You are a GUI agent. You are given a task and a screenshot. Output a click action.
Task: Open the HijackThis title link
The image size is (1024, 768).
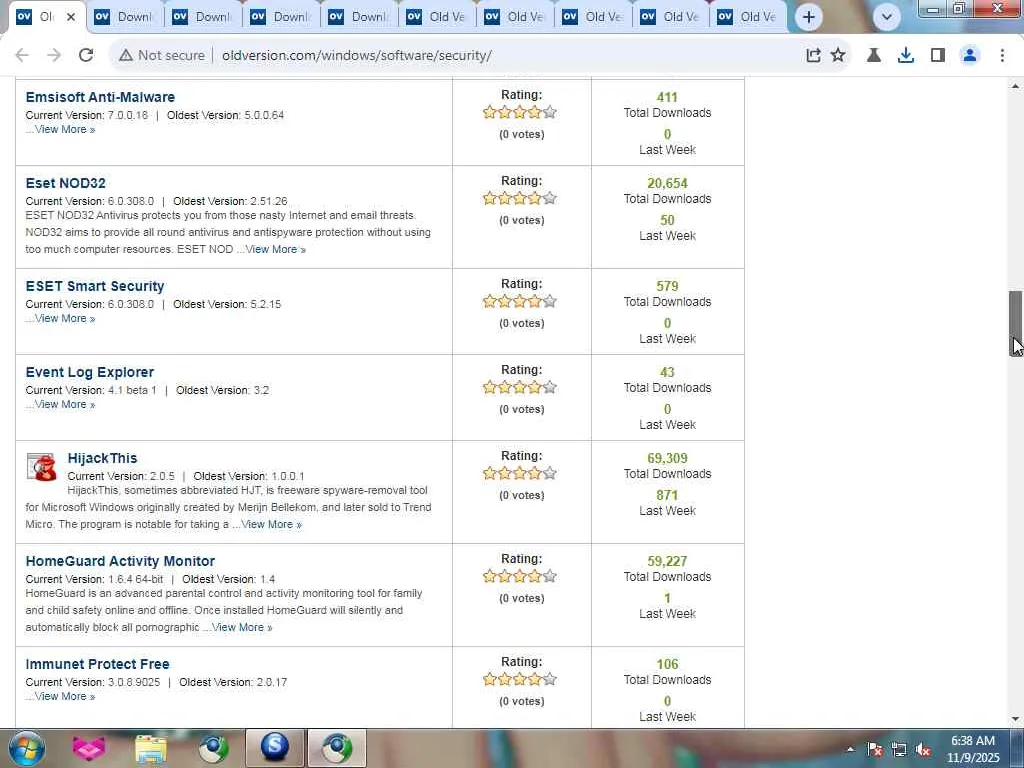click(102, 458)
